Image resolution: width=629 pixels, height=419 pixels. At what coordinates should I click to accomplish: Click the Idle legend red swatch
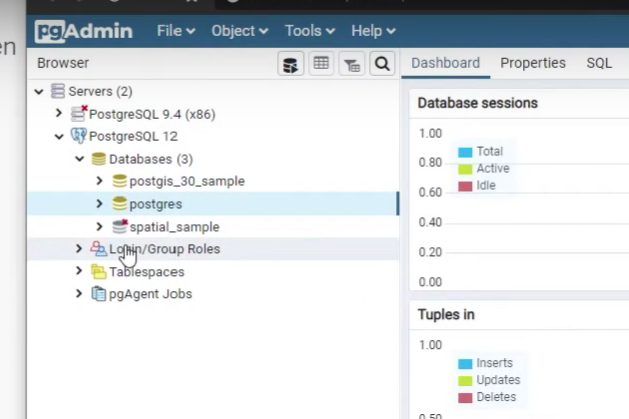[465, 186]
